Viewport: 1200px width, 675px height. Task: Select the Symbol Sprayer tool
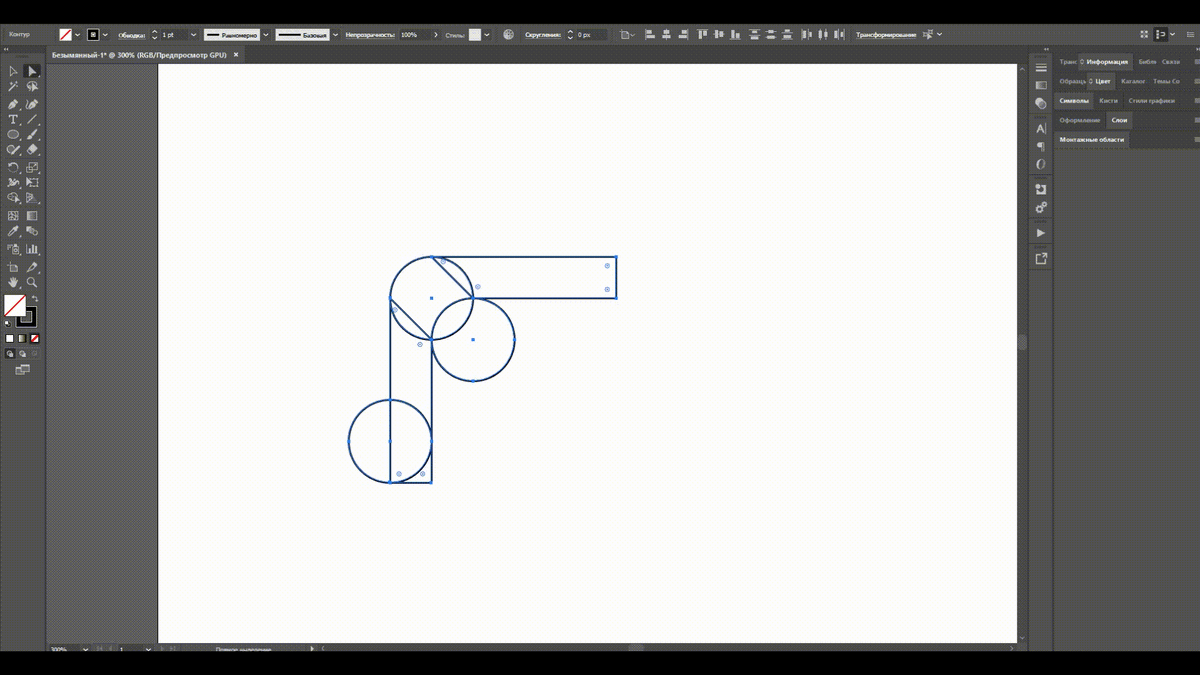pos(13,249)
